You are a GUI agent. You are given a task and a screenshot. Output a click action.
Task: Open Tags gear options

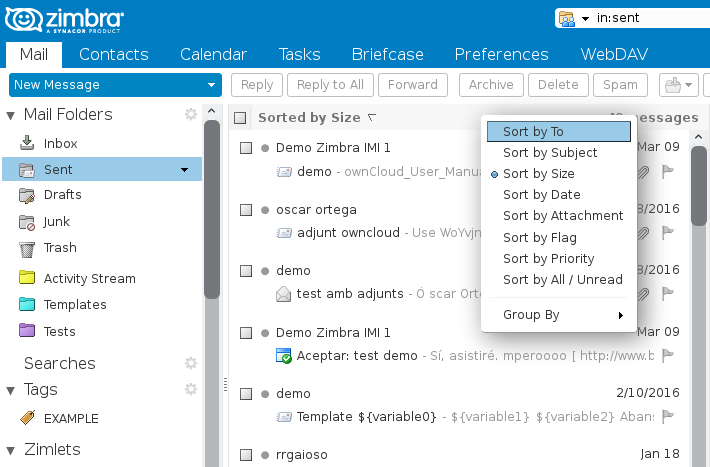coord(191,389)
